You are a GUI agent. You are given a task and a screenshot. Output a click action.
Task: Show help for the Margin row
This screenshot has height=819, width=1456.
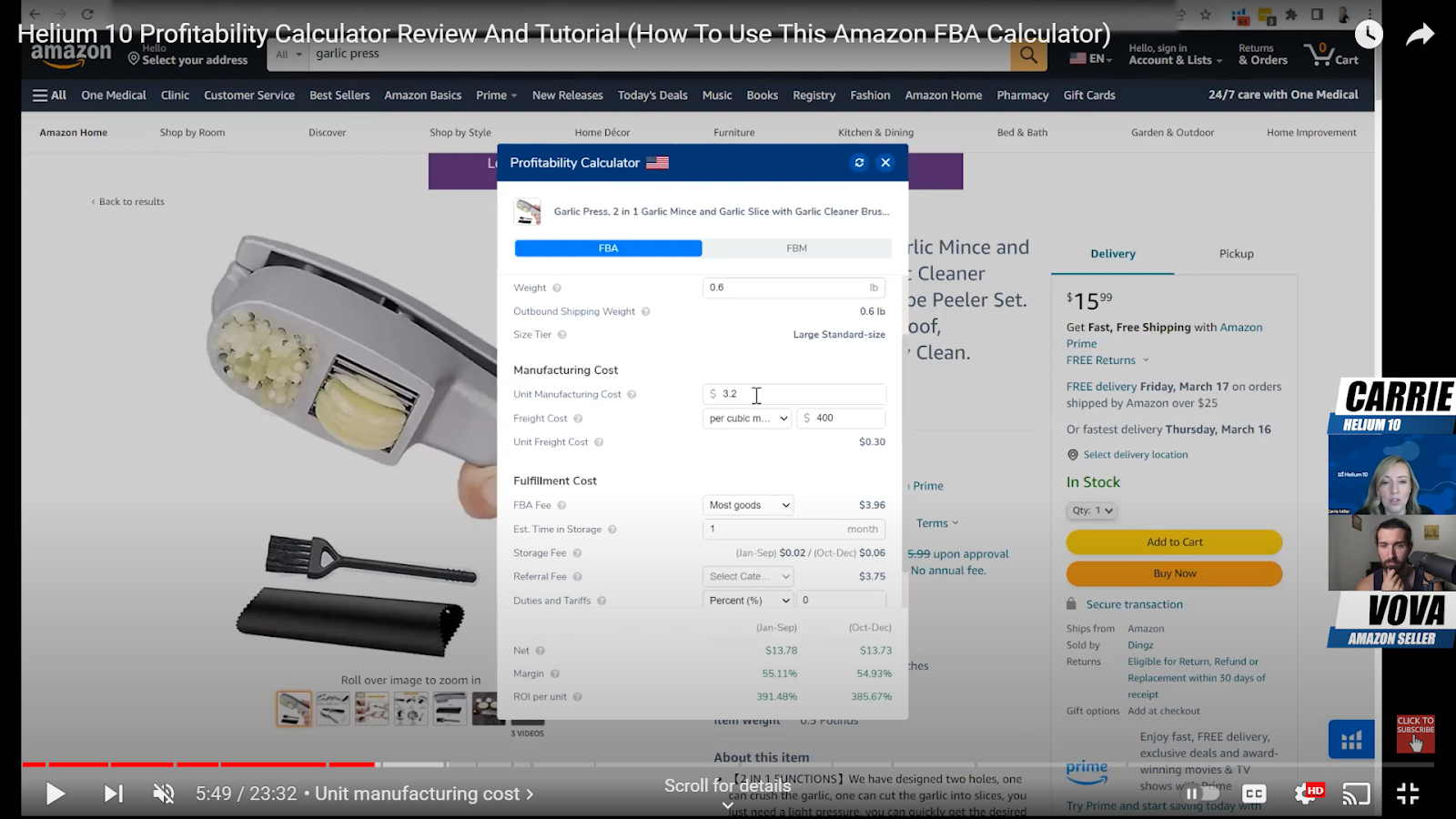click(x=555, y=674)
